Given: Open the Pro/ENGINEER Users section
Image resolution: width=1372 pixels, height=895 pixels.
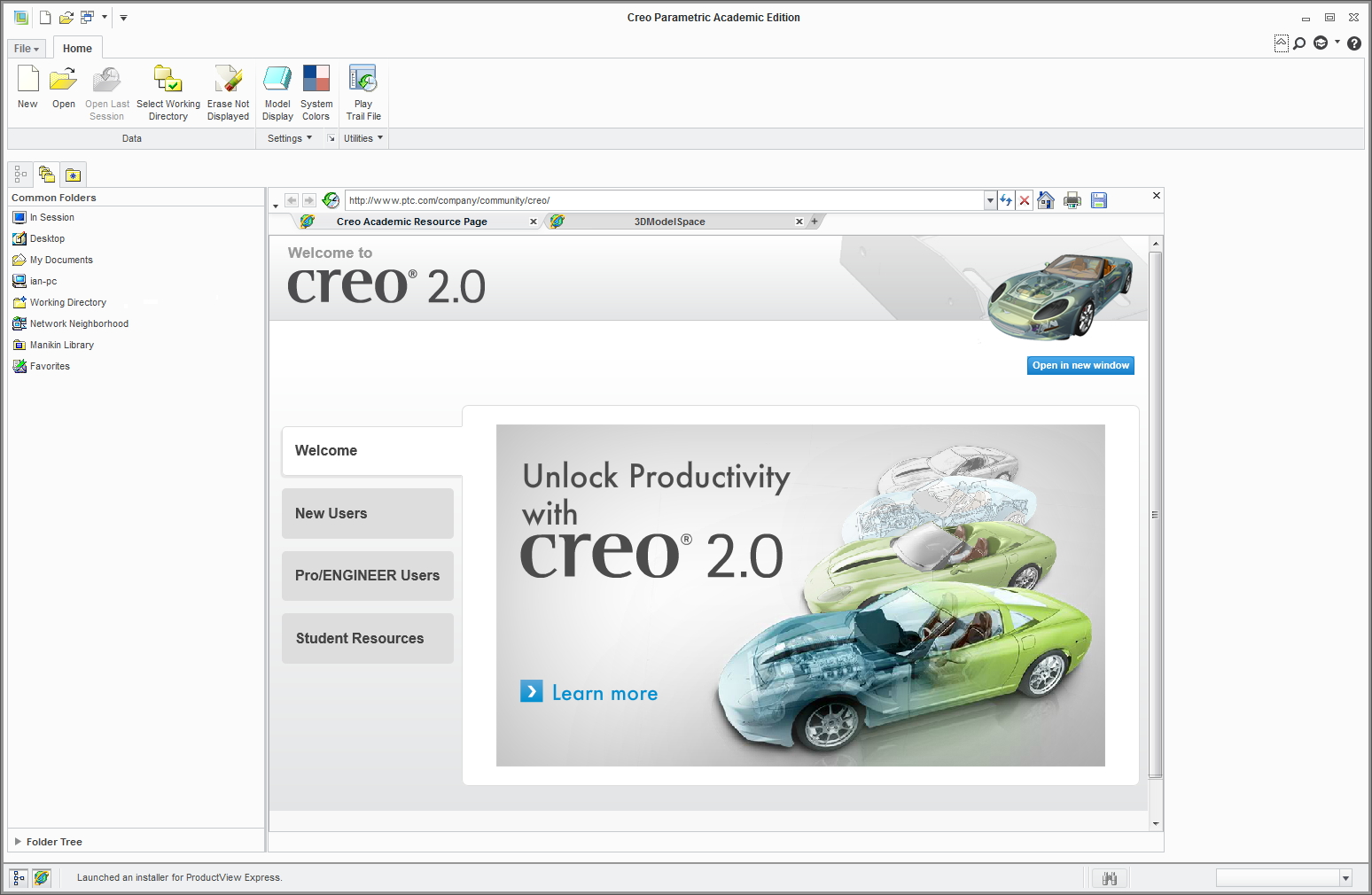Looking at the screenshot, I should pyautogui.click(x=368, y=576).
